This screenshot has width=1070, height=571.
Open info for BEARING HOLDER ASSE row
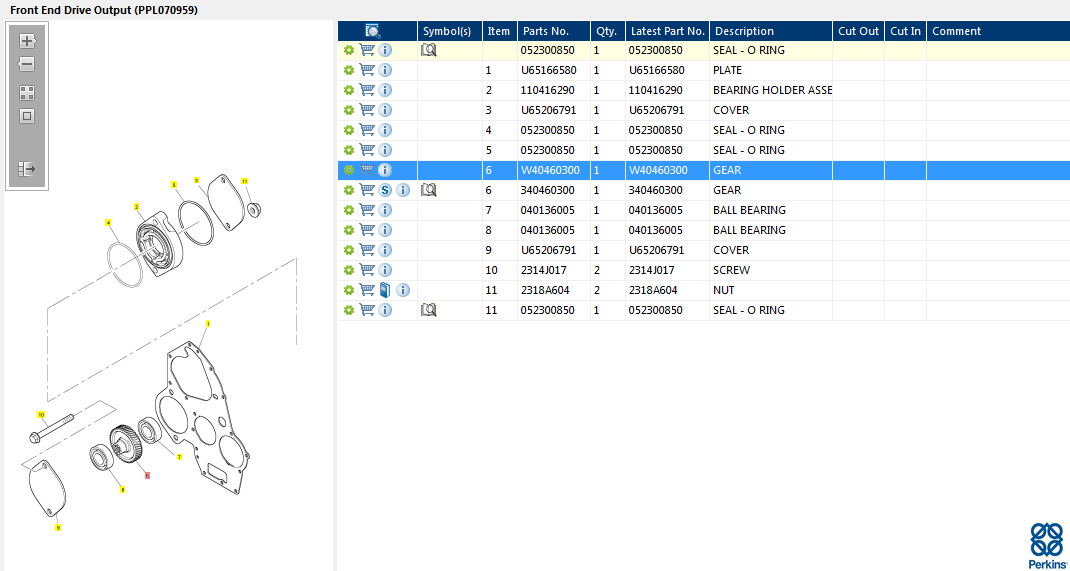(385, 90)
